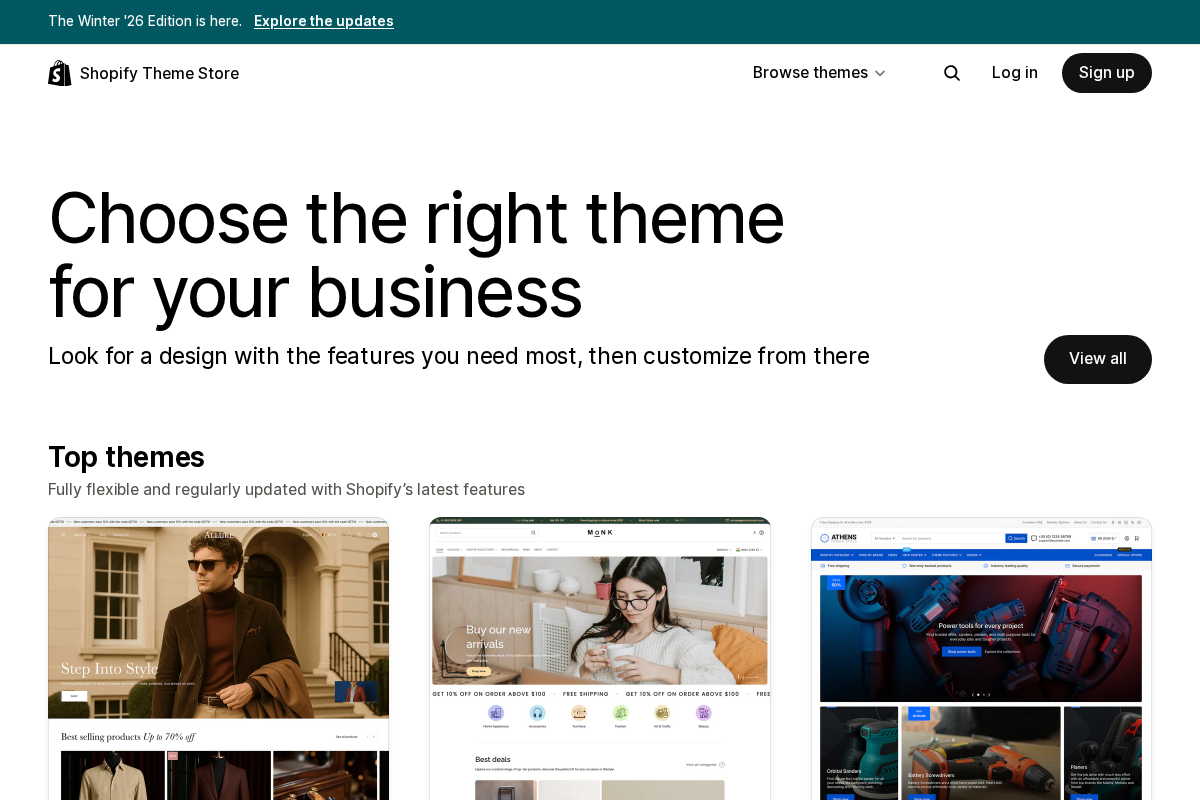
Task: Select the Fashion category icon in Monk theme
Action: [620, 712]
